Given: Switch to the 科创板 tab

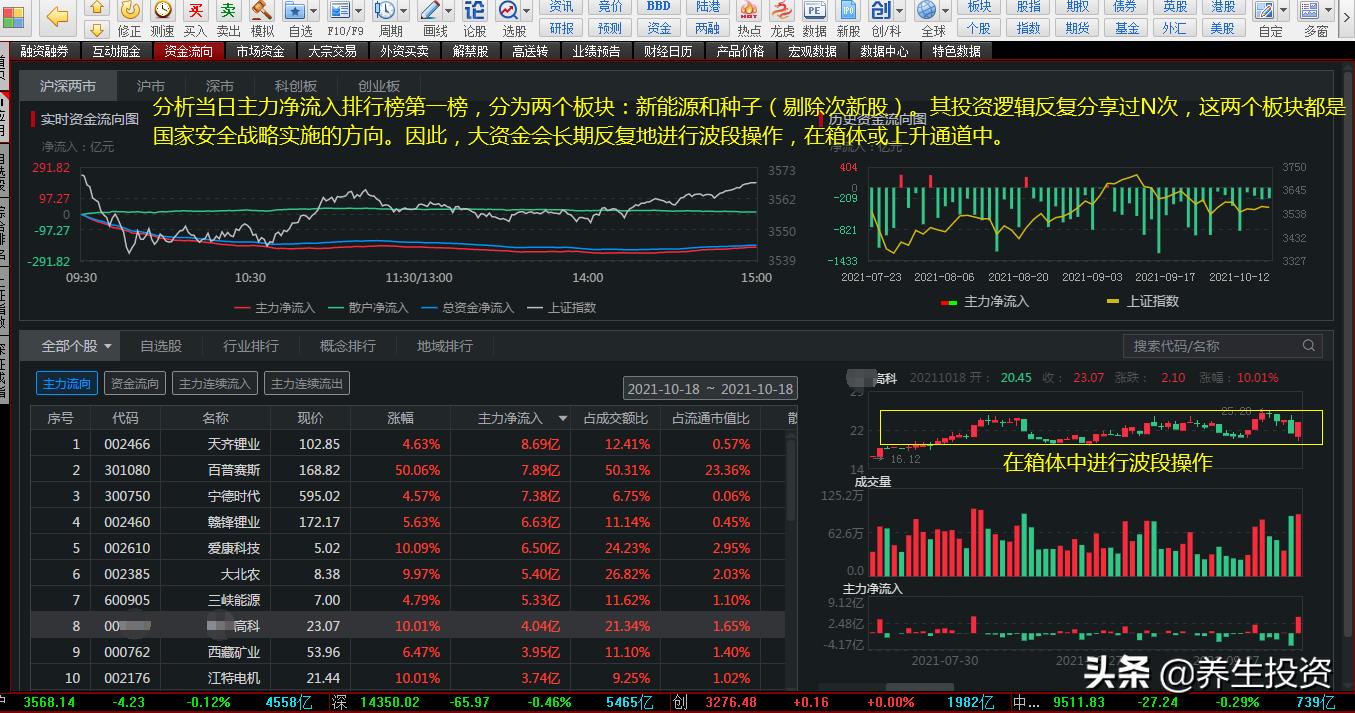Looking at the screenshot, I should [294, 85].
